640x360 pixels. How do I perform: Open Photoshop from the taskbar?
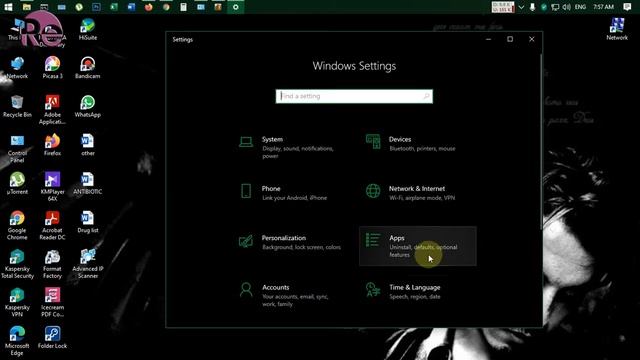[x=96, y=7]
